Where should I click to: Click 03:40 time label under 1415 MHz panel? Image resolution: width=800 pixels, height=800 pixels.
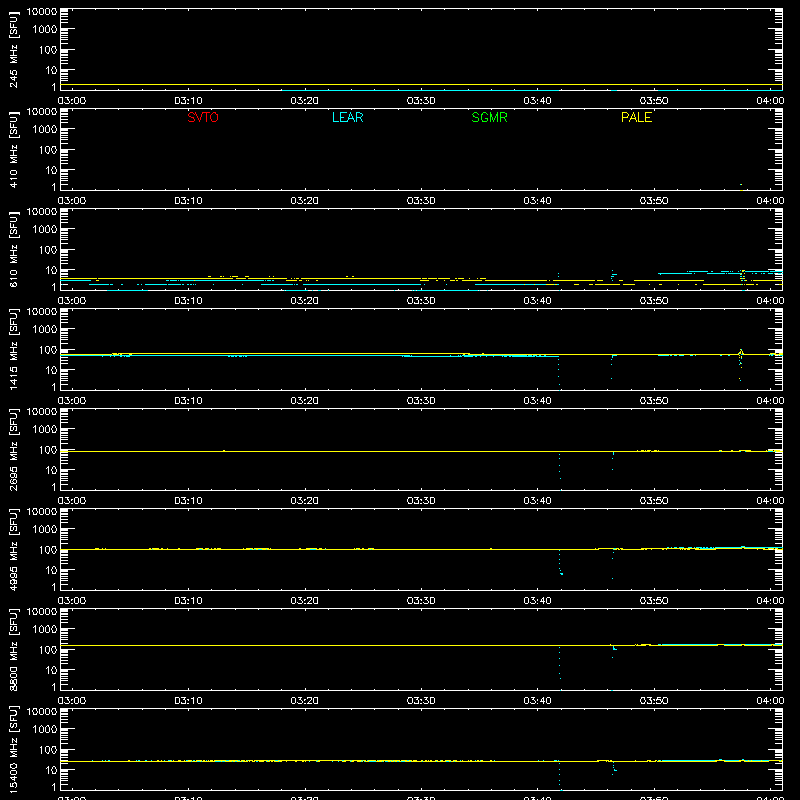[x=537, y=401]
